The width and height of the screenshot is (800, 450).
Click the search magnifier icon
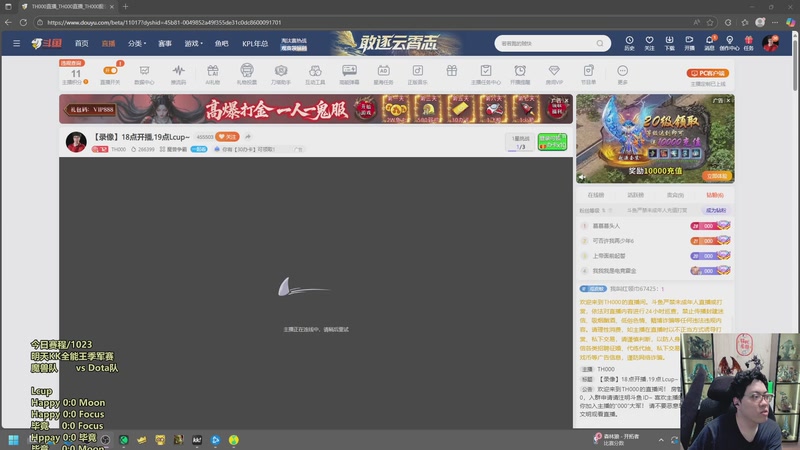600,43
